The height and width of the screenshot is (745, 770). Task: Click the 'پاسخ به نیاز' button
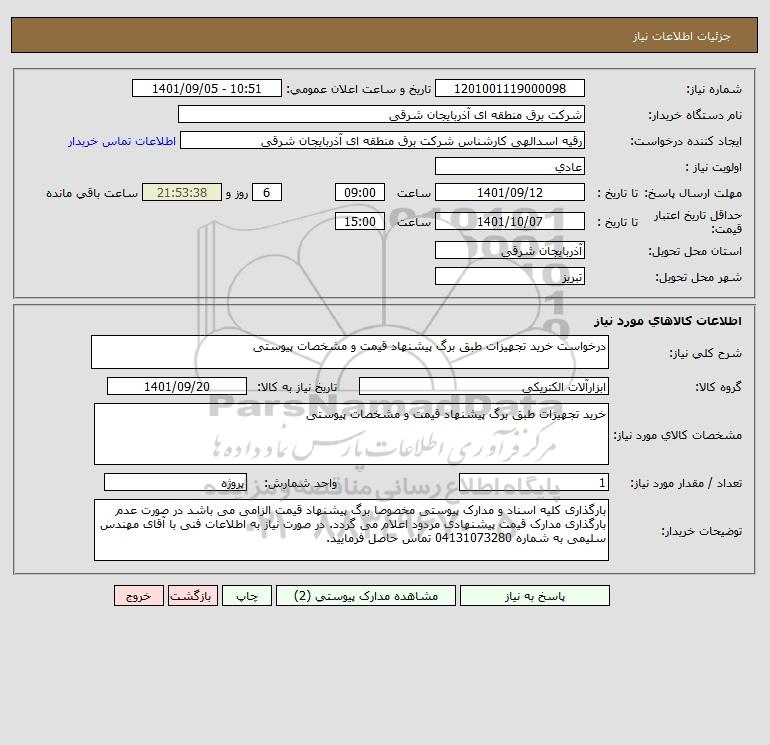pyautogui.click(x=535, y=596)
